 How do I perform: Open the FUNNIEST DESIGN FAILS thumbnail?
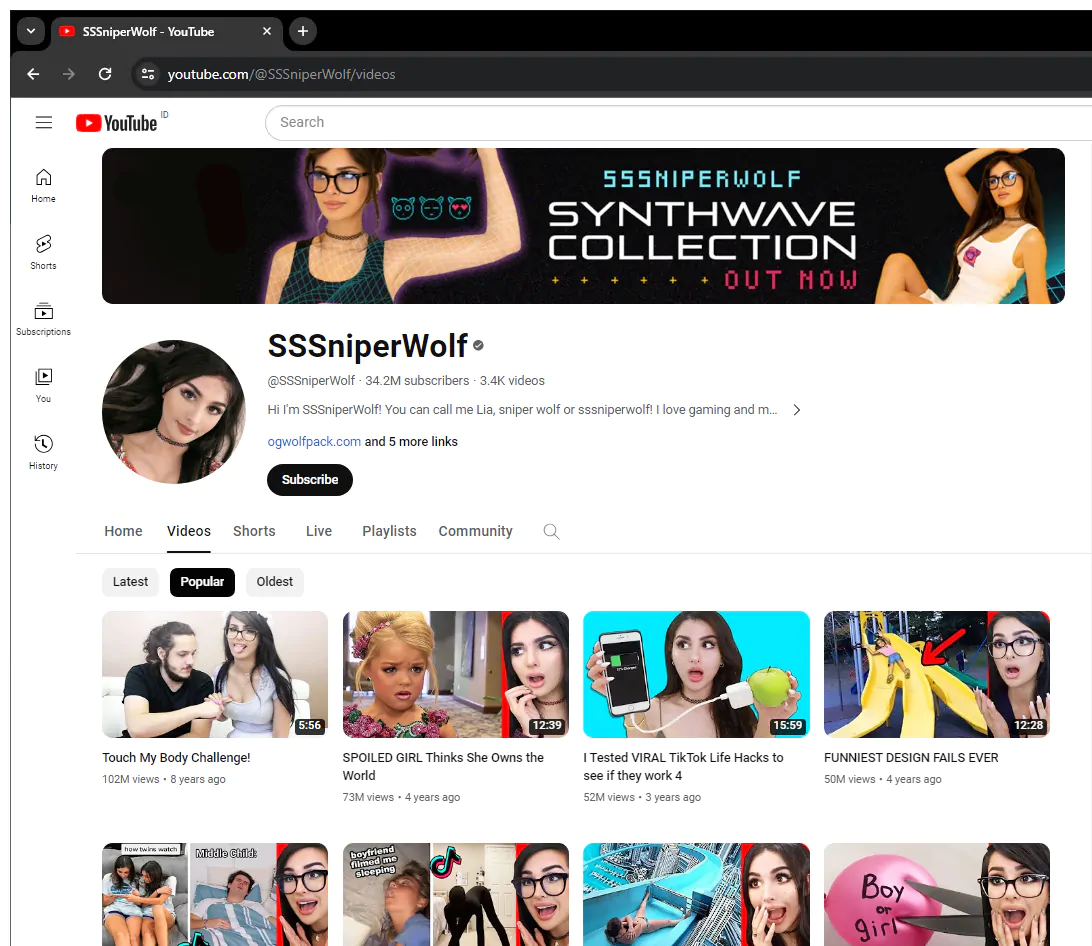tap(937, 674)
